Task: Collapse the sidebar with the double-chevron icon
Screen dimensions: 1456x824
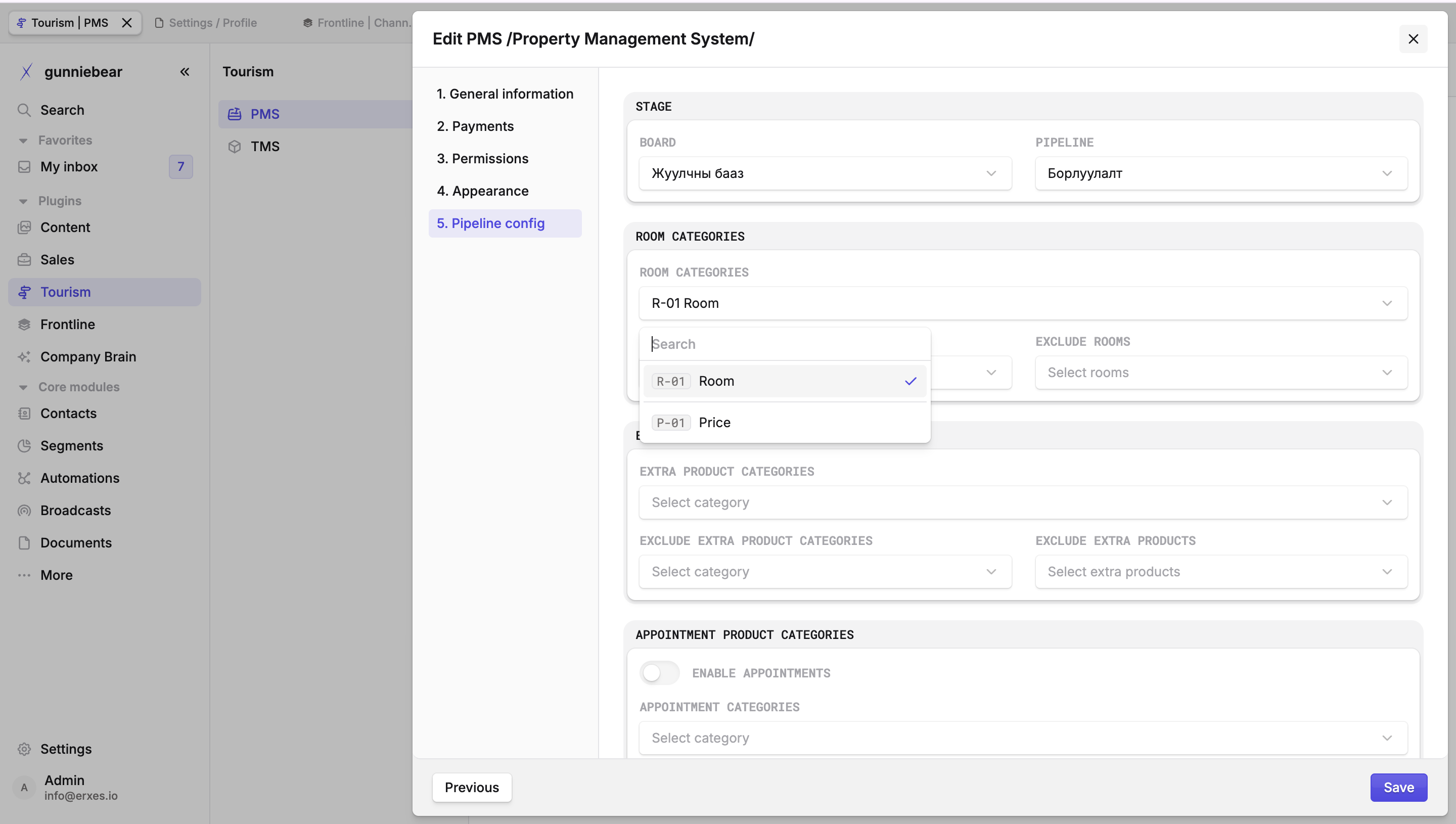Action: click(x=185, y=72)
